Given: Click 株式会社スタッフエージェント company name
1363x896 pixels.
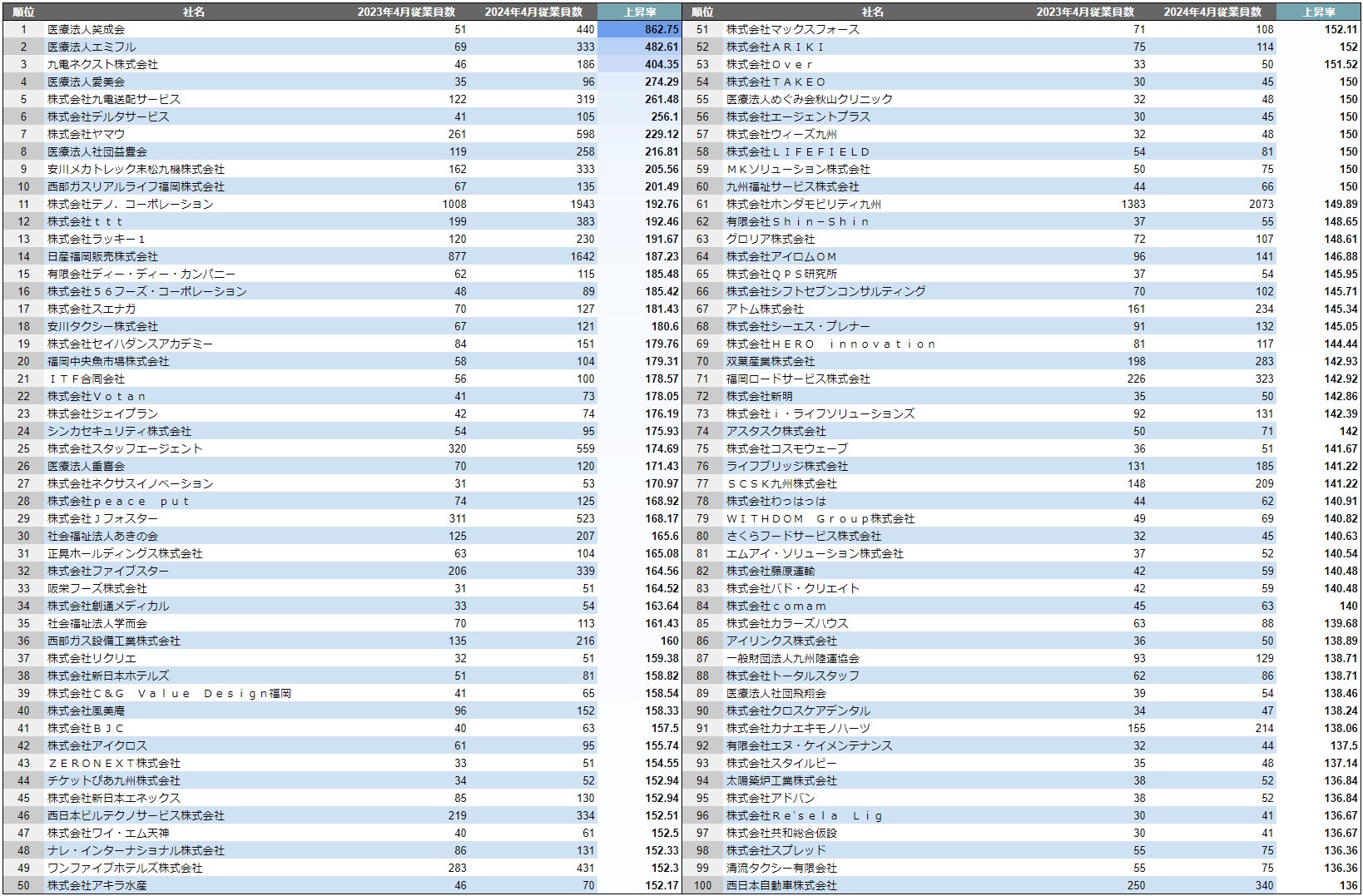Looking at the screenshot, I should [x=125, y=448].
